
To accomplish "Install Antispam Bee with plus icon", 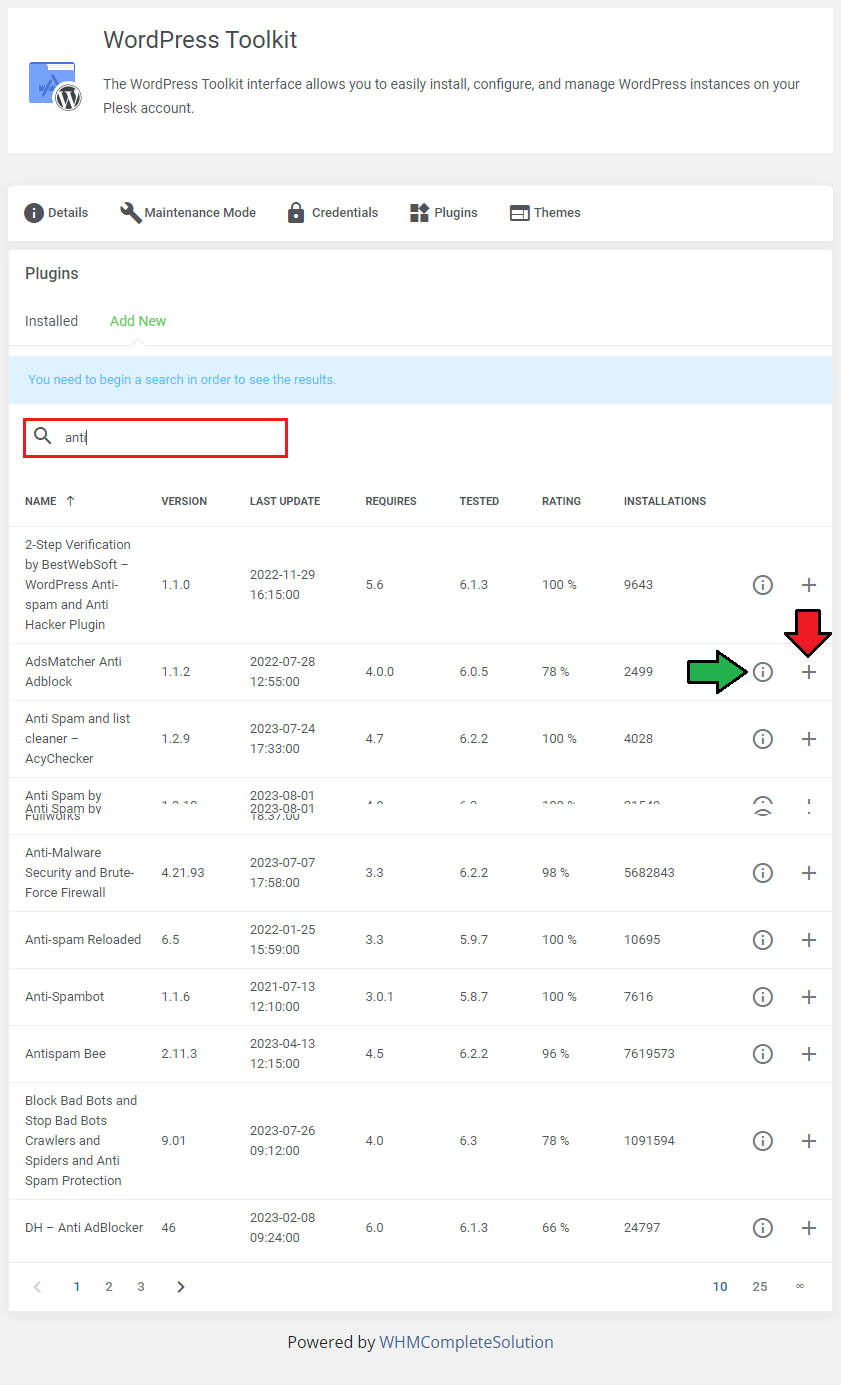I will (x=809, y=1054).
